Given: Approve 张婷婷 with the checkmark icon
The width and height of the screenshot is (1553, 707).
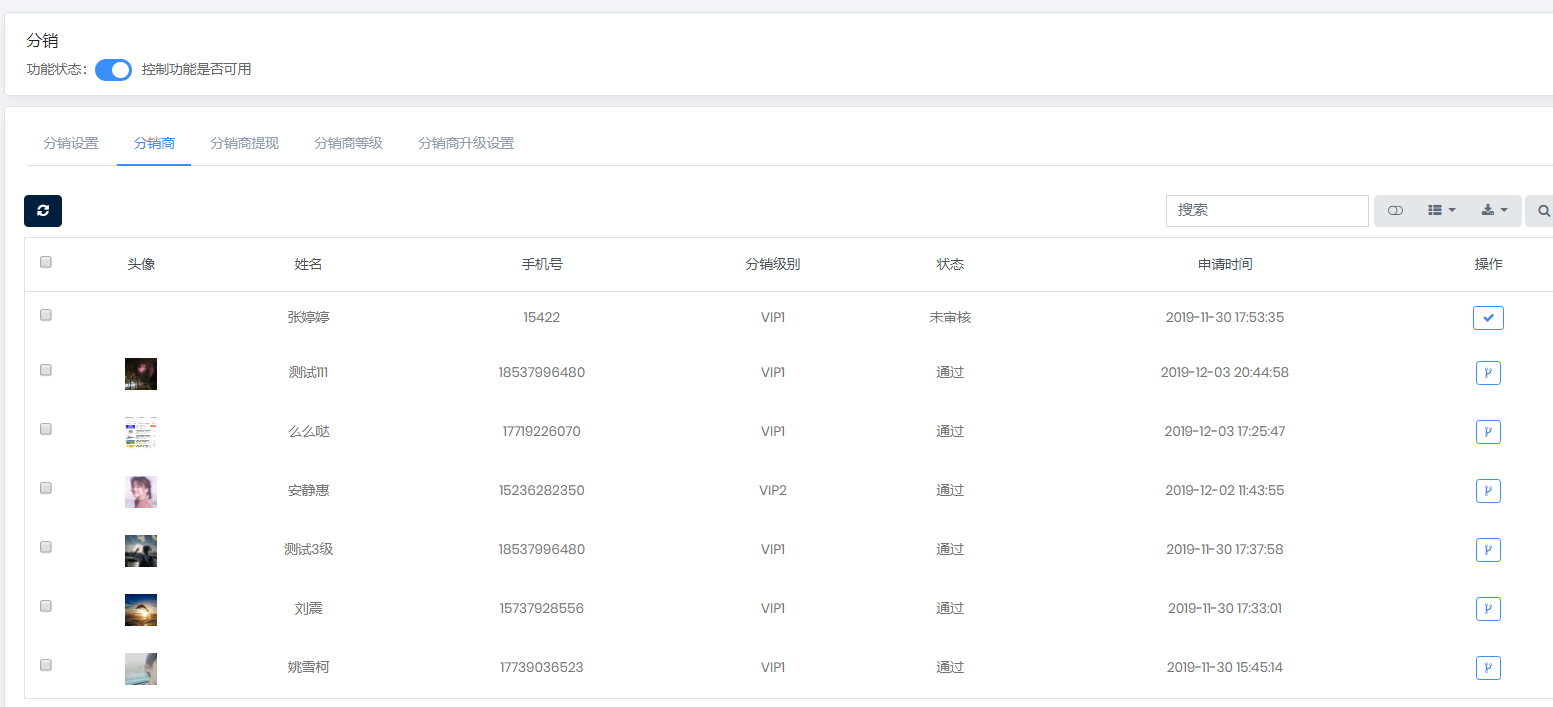Looking at the screenshot, I should (1488, 318).
